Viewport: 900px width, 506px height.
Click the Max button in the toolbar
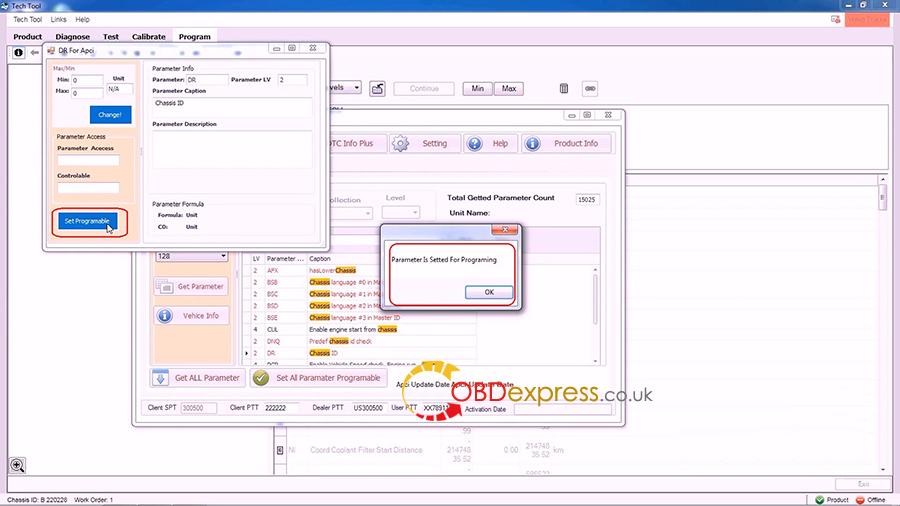tap(509, 88)
